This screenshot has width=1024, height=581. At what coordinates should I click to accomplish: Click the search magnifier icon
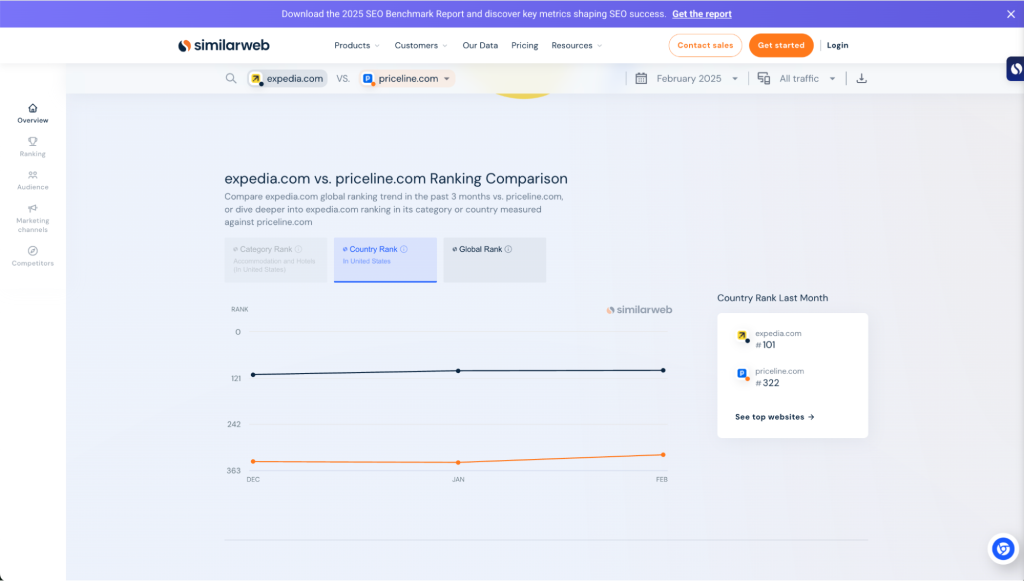click(232, 77)
